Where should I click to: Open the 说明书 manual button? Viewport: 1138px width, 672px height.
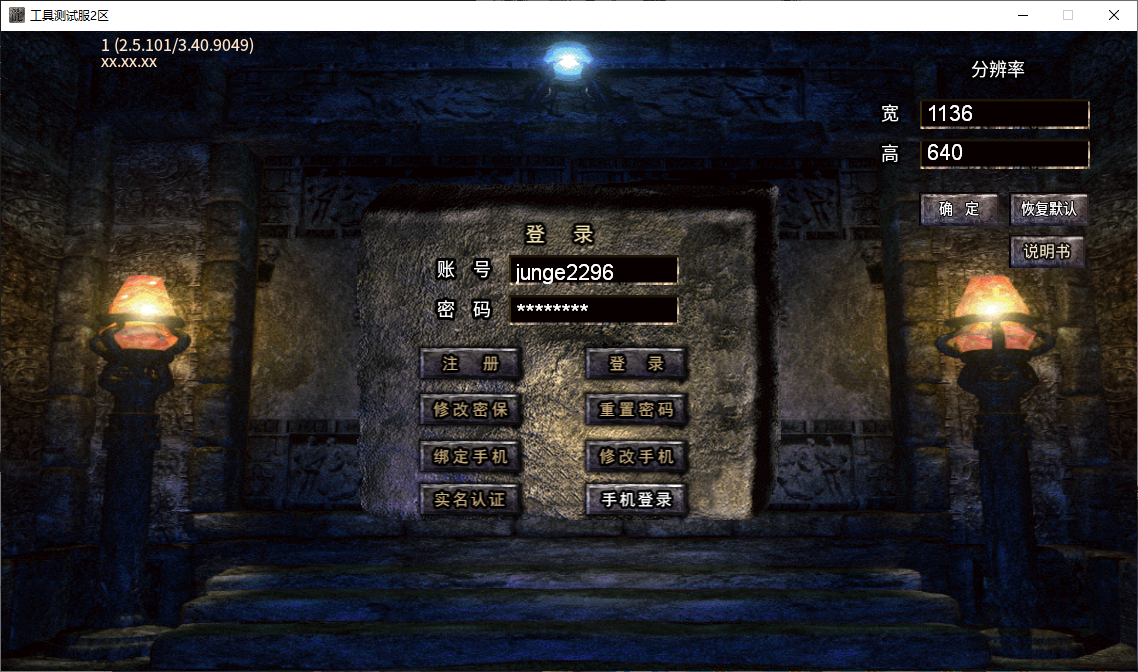(x=1047, y=251)
